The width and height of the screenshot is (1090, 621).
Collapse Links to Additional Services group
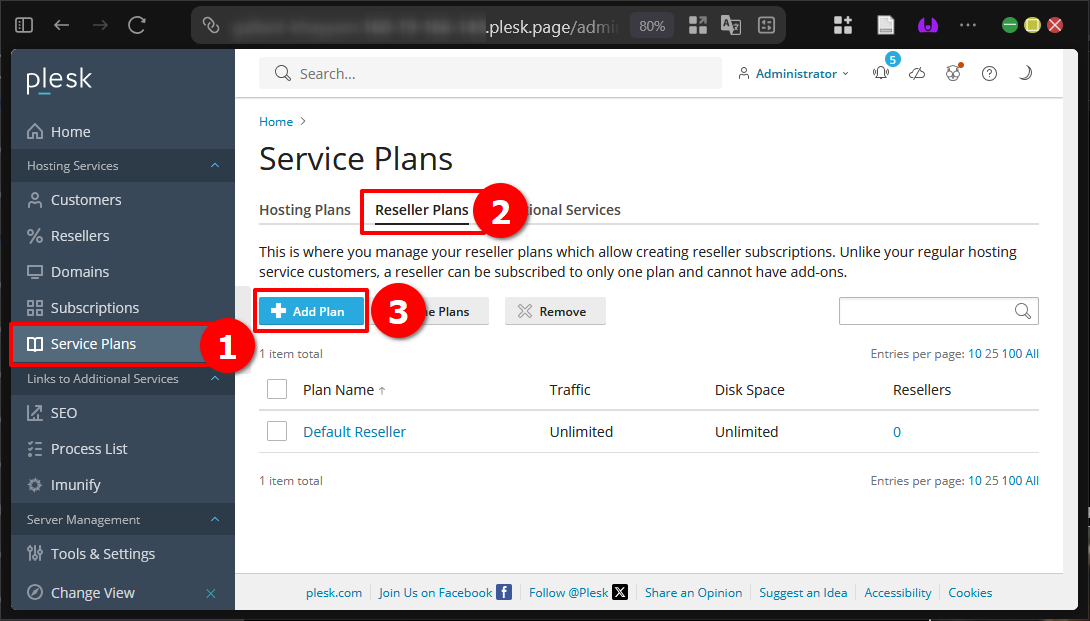pyautogui.click(x=215, y=378)
